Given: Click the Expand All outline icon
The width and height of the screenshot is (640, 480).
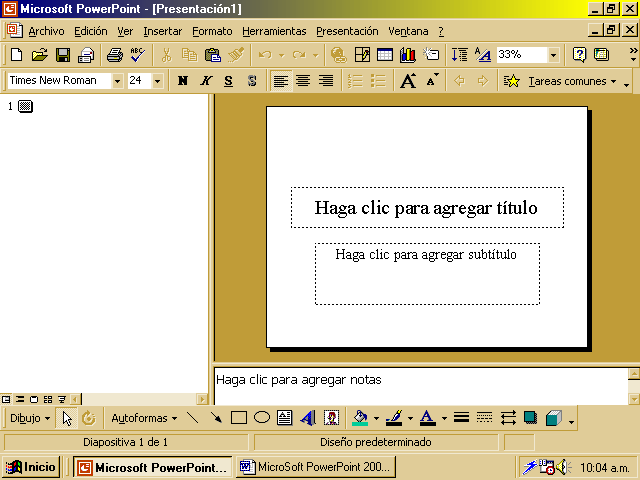Looking at the screenshot, I should (460, 55).
